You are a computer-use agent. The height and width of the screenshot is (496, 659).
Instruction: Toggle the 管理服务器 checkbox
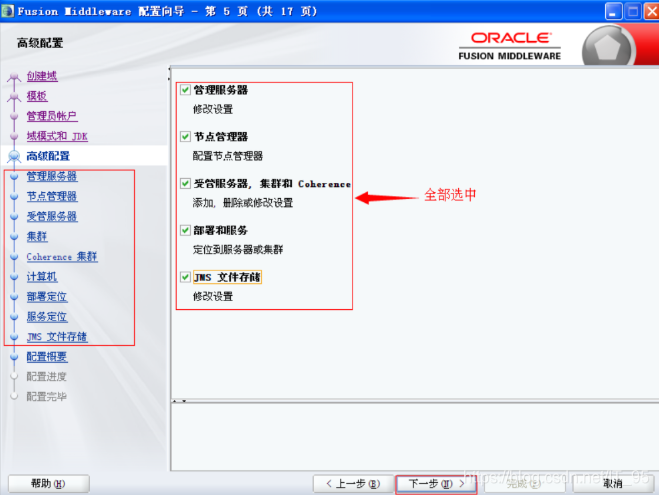pyautogui.click(x=185, y=90)
